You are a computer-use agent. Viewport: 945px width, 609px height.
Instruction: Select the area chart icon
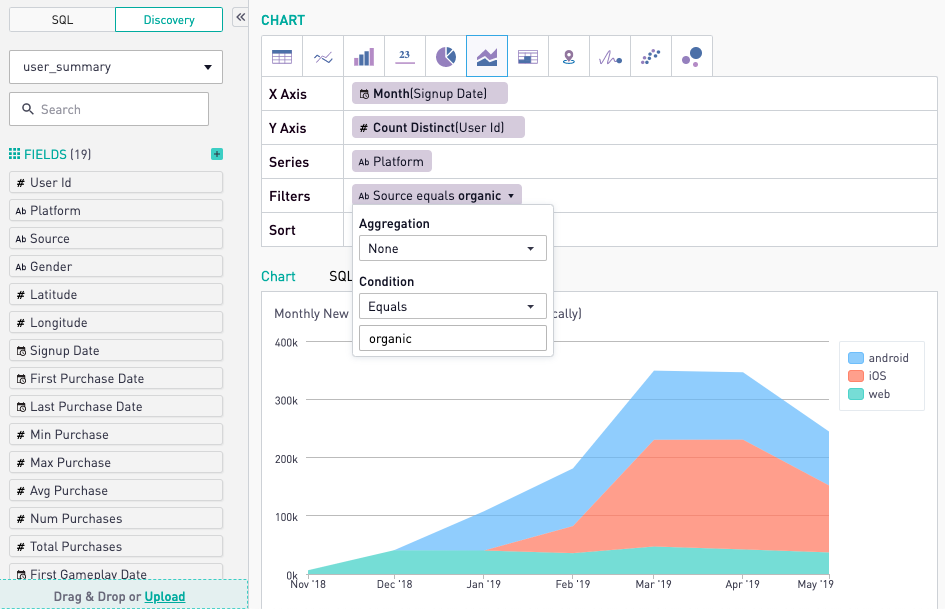(486, 56)
